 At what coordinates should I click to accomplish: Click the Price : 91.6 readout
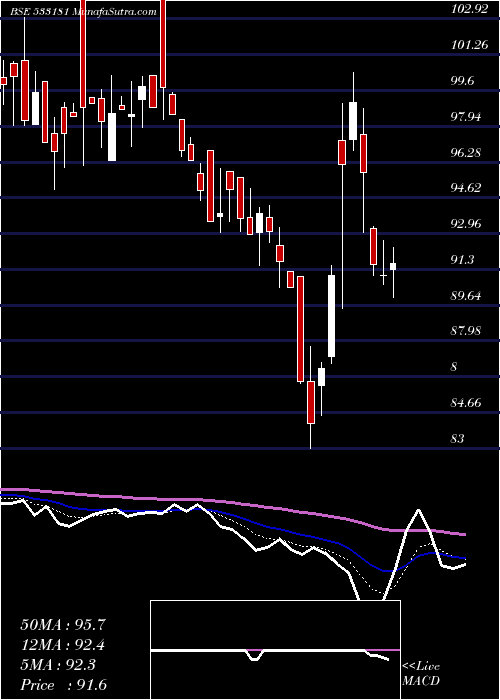pyautogui.click(x=63, y=685)
